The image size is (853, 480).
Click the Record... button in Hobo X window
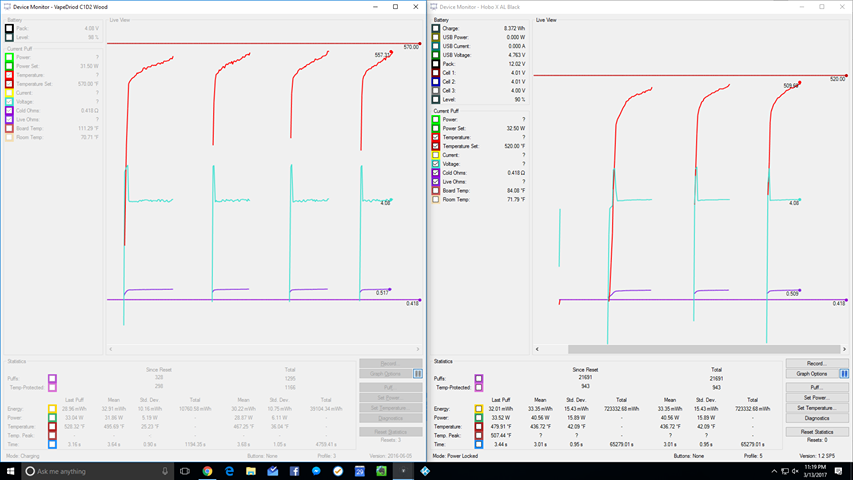tap(817, 364)
